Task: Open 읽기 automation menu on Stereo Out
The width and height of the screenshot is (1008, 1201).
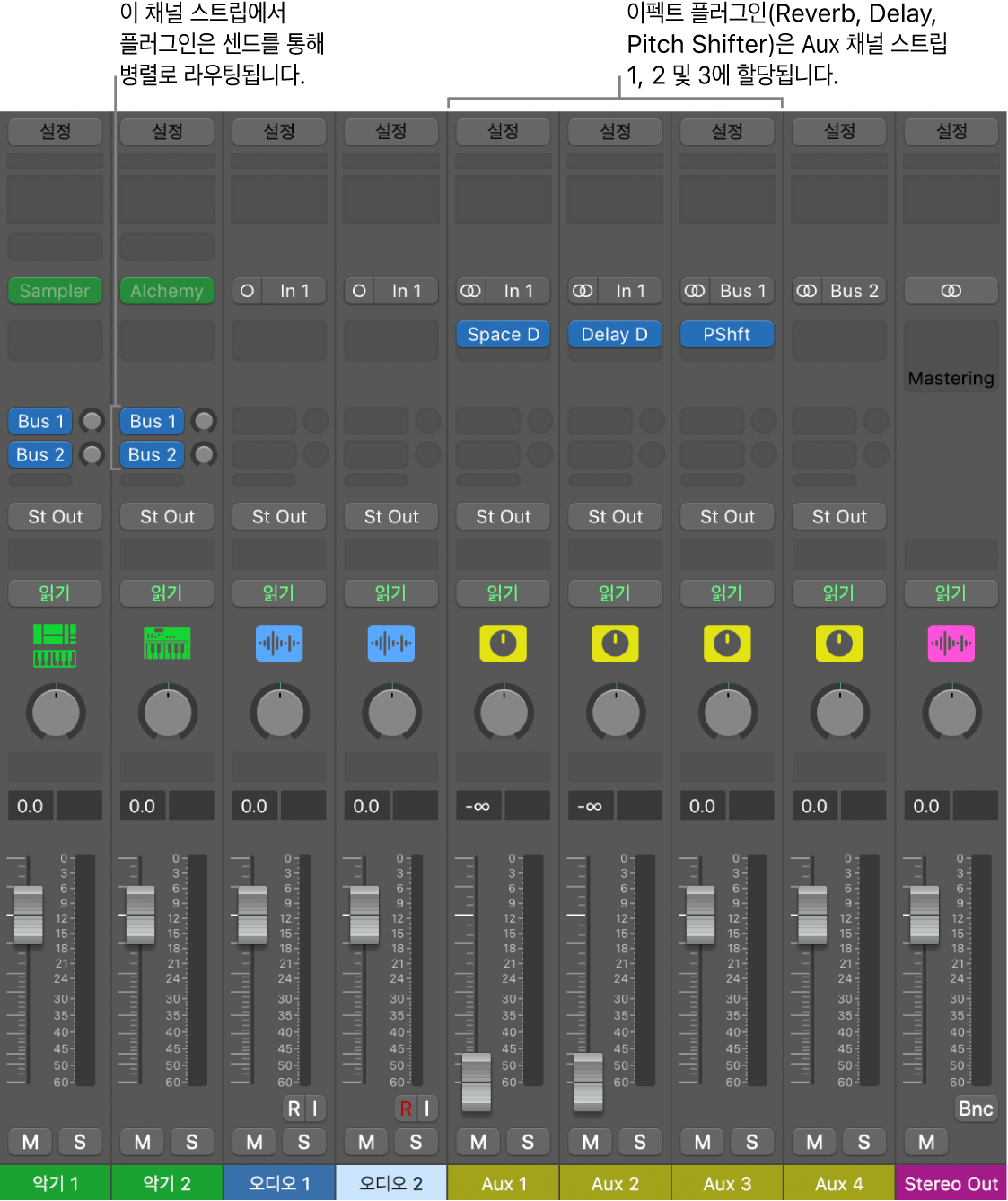Action: coord(951,592)
